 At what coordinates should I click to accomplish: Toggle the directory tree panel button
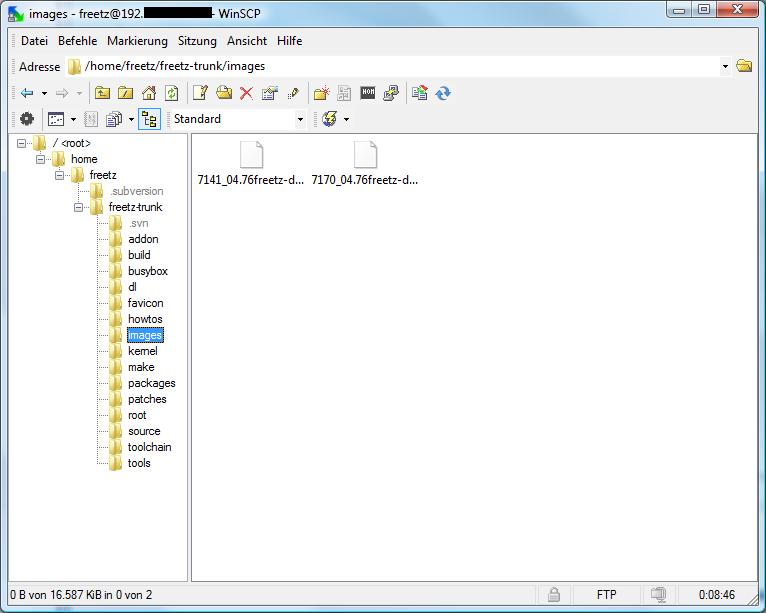click(x=149, y=119)
